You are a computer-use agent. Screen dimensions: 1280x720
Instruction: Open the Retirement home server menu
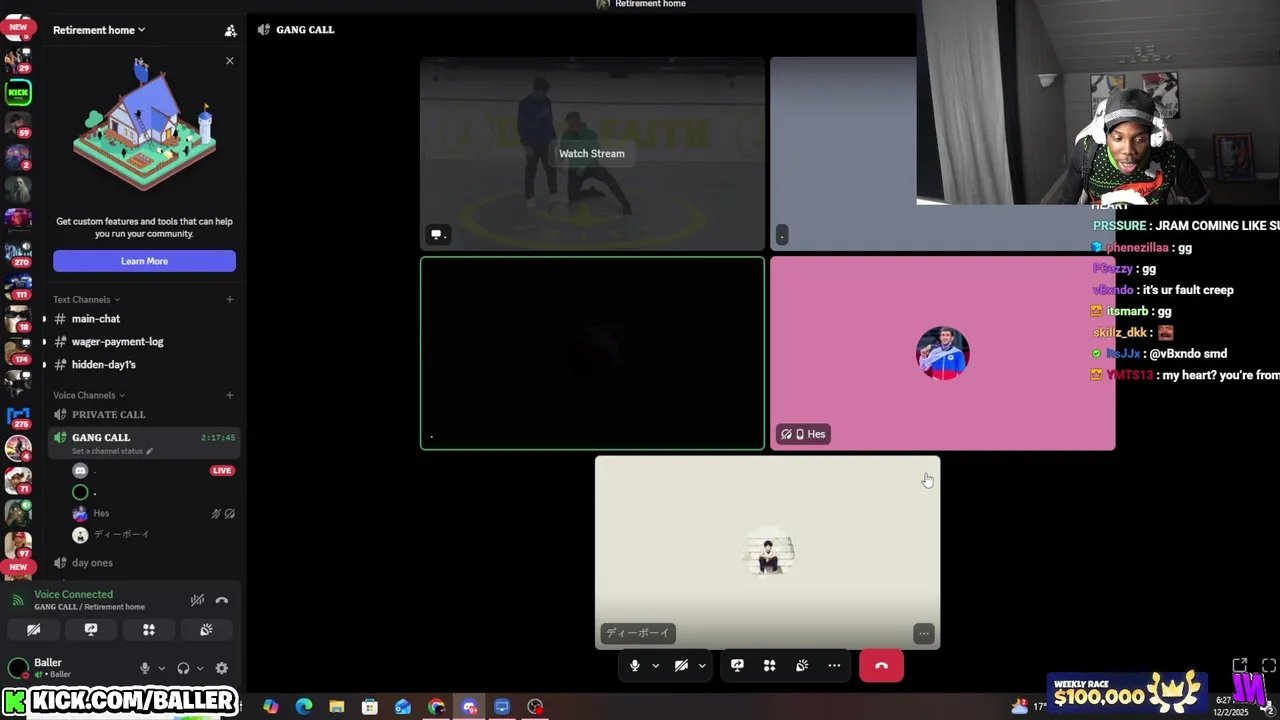tap(99, 30)
